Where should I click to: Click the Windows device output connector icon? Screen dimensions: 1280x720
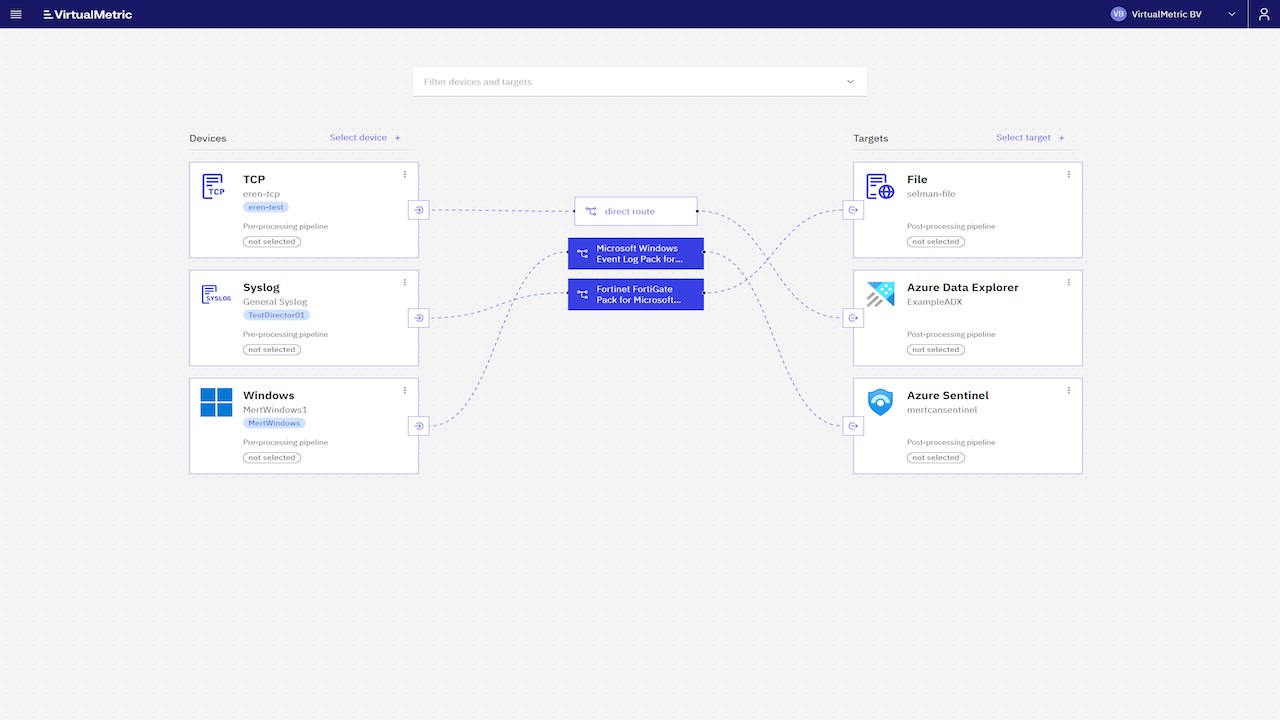point(419,426)
